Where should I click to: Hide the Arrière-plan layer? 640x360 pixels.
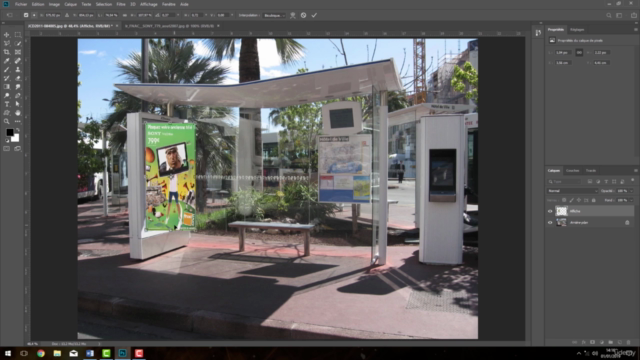pos(550,222)
